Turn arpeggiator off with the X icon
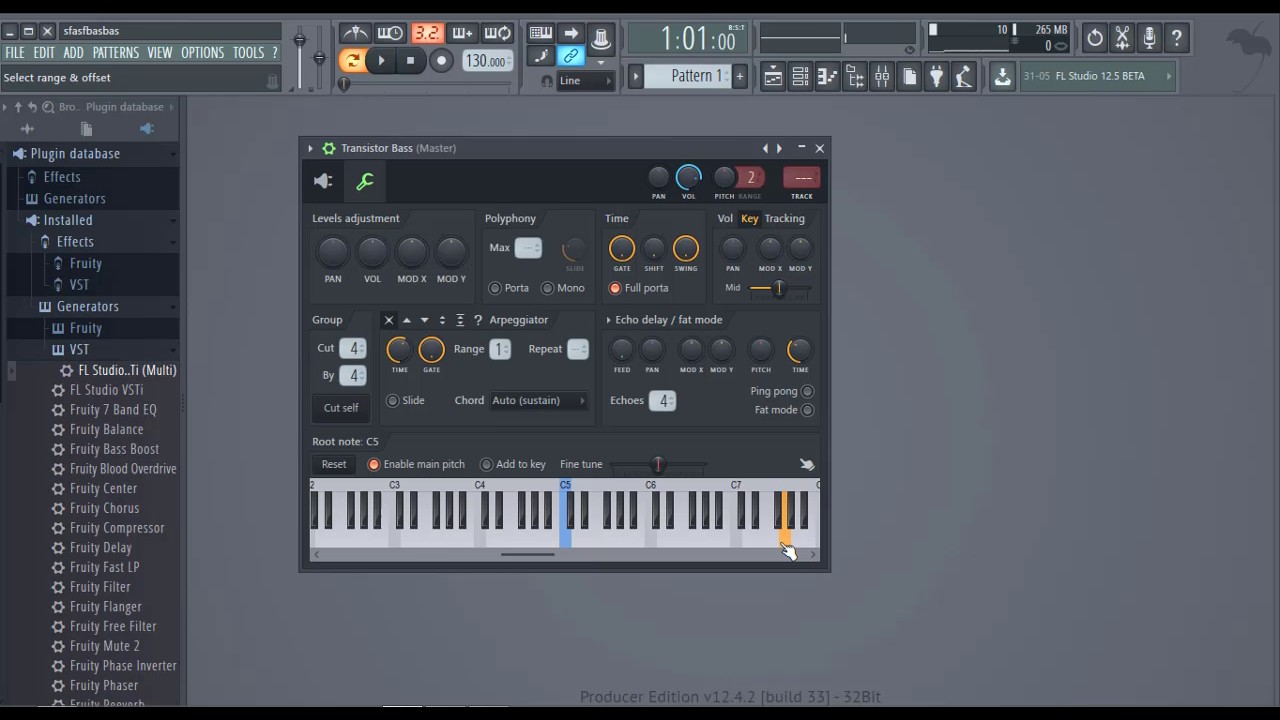Viewport: 1280px width, 720px height. [389, 320]
